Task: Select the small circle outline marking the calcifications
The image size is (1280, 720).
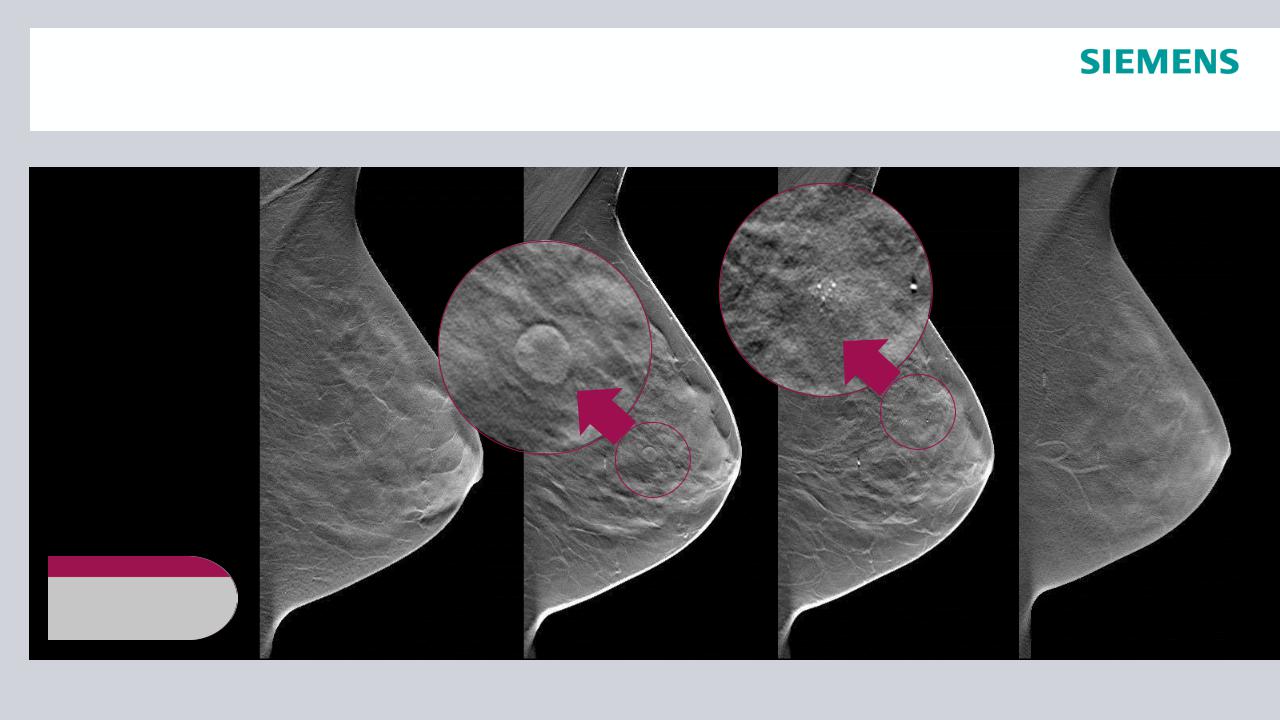Action: point(918,411)
